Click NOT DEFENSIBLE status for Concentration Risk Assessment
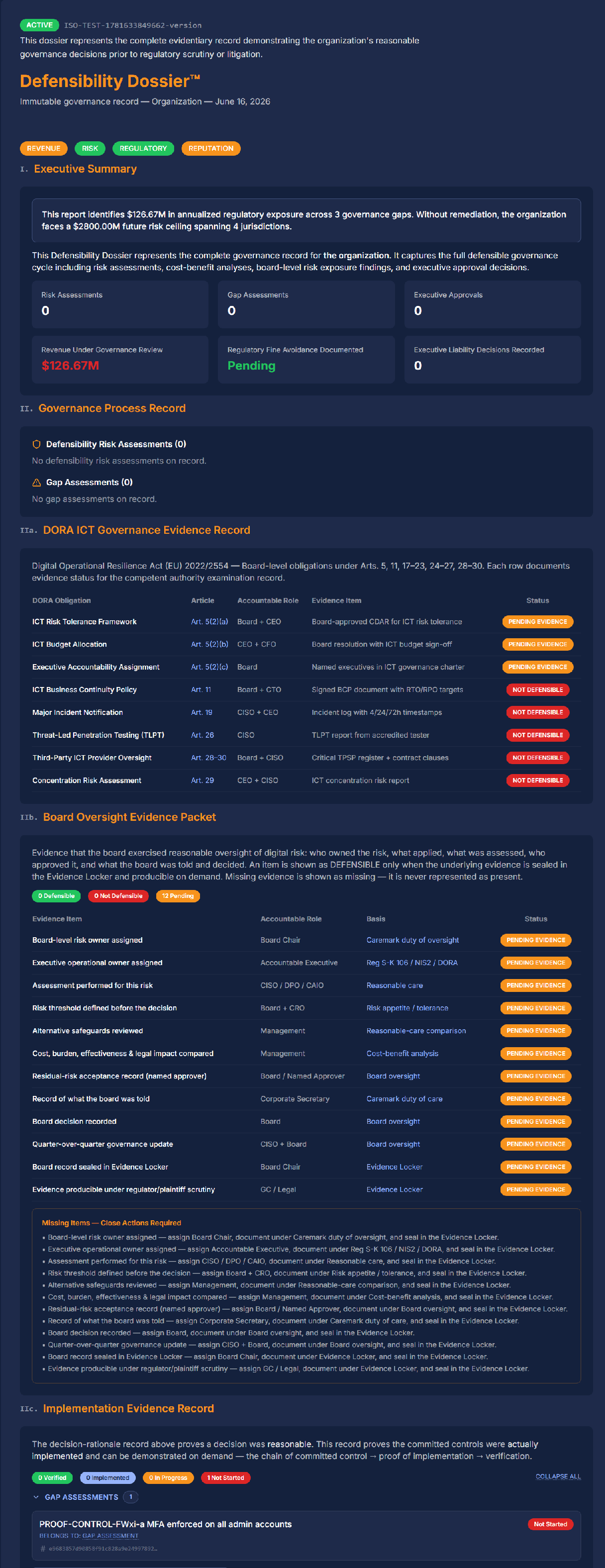 (537, 781)
